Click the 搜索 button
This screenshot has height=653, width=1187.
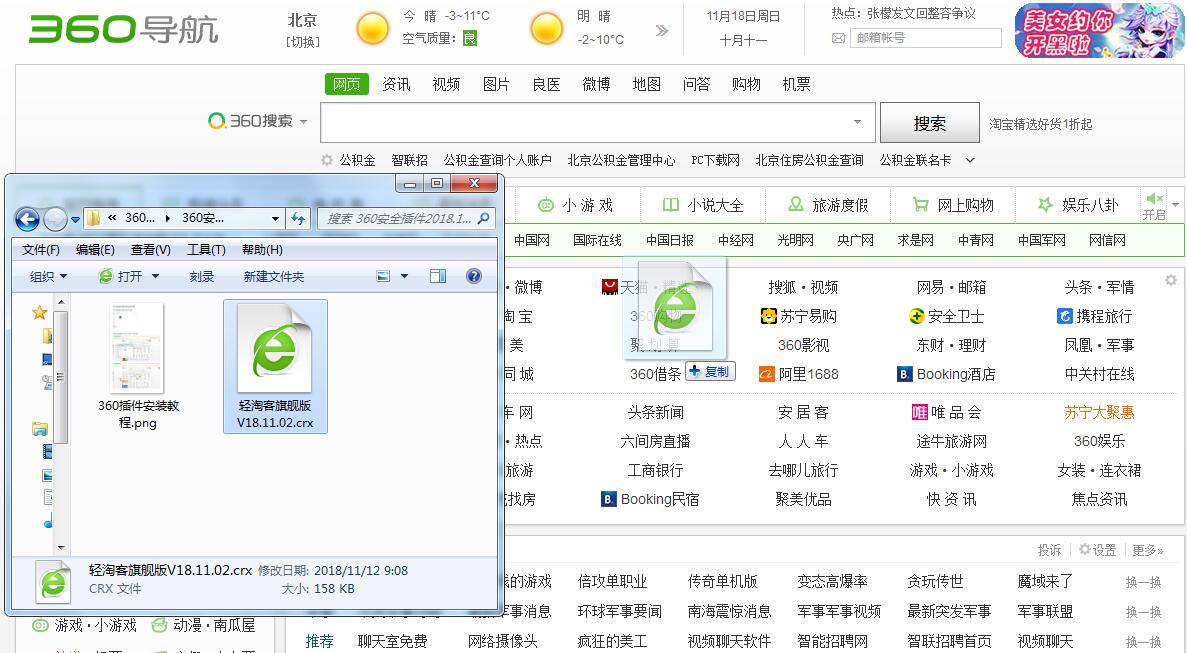pos(930,123)
